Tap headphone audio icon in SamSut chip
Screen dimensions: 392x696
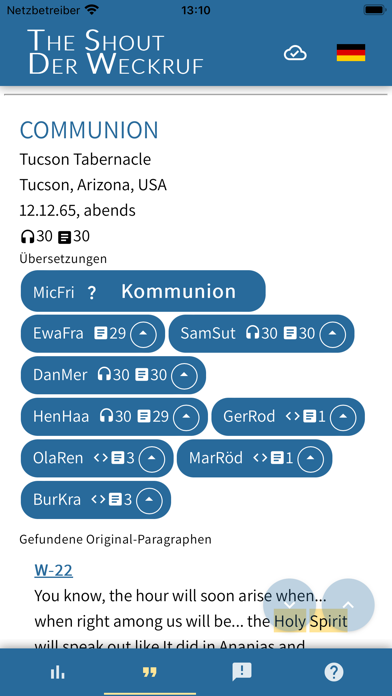252,333
